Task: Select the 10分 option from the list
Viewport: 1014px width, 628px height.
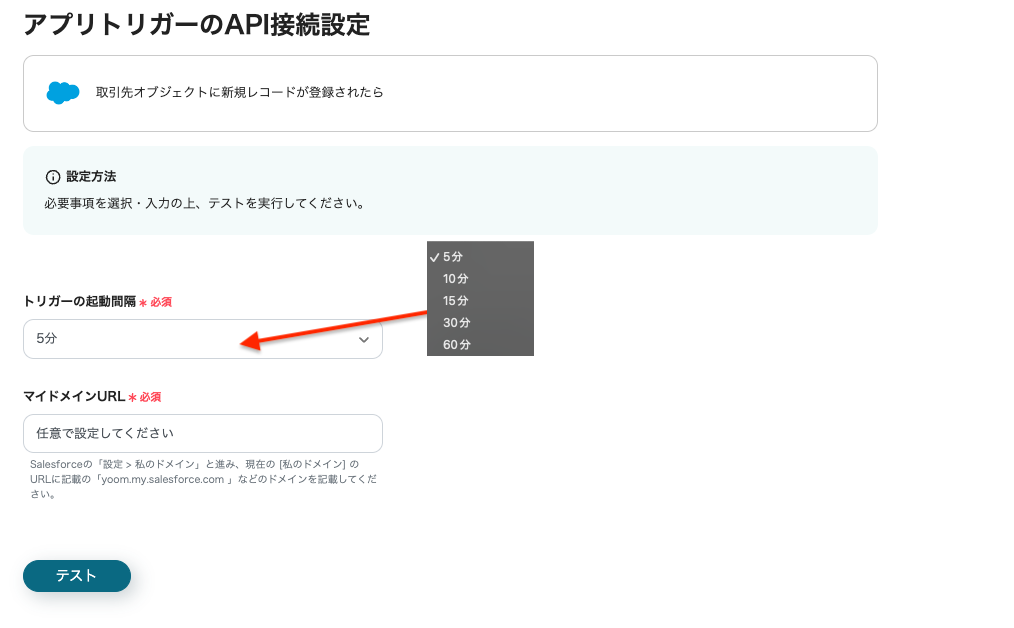Action: (455, 279)
